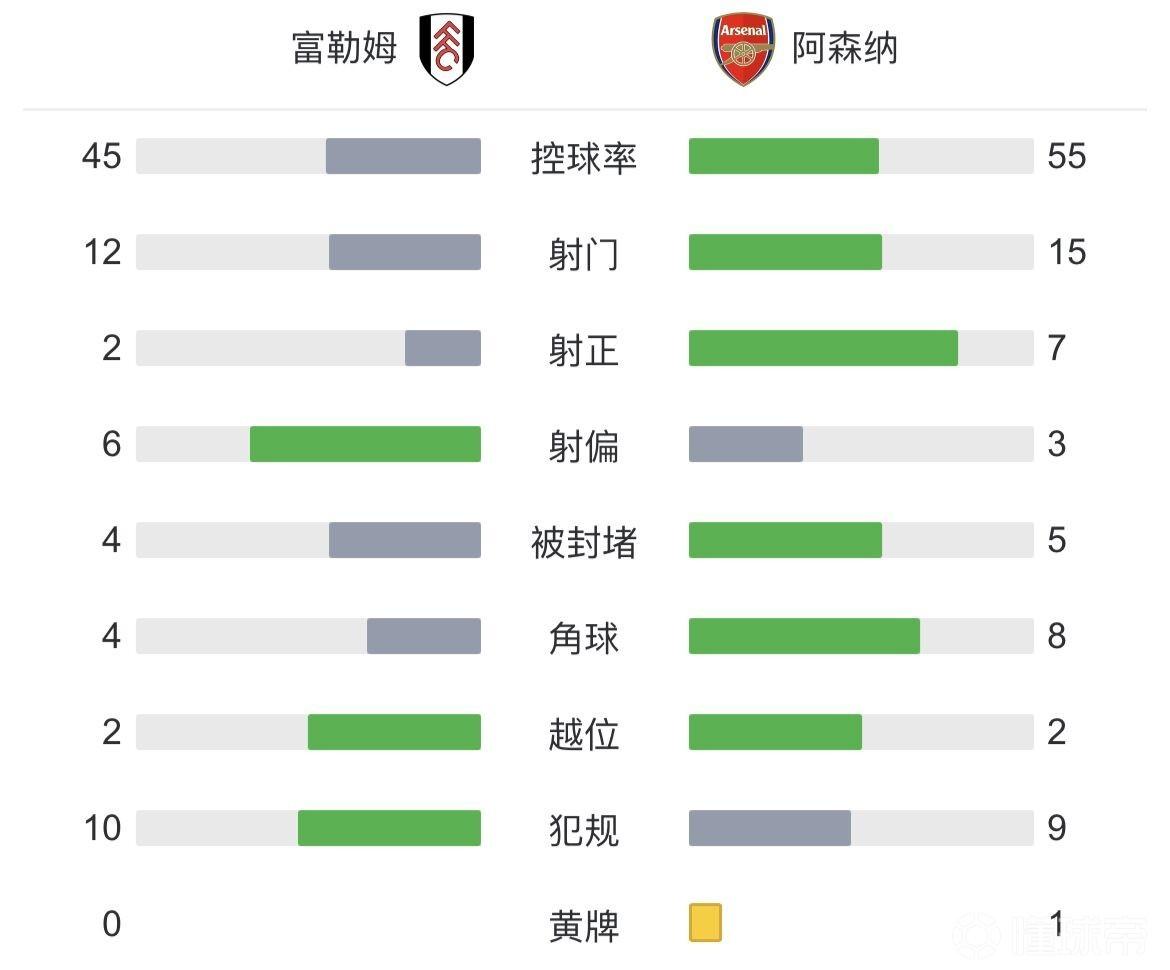This screenshot has height=970, width=1170.
Task: Click Arsenal's 角球 corner bar
Action: pyautogui.click(x=804, y=636)
